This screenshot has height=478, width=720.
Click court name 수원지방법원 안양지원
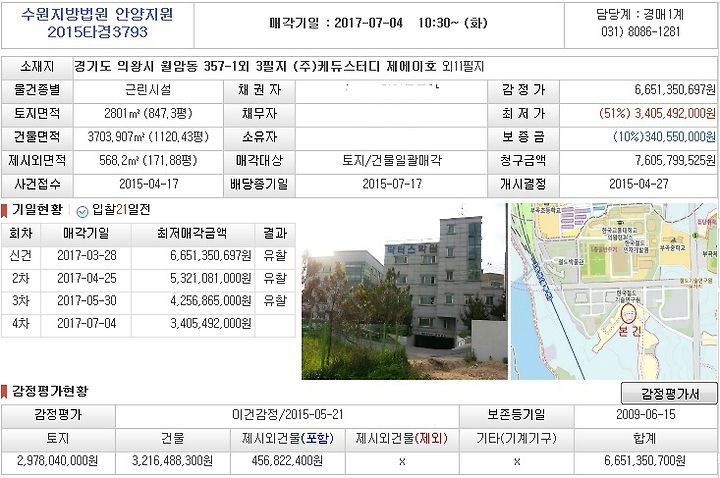97,15
